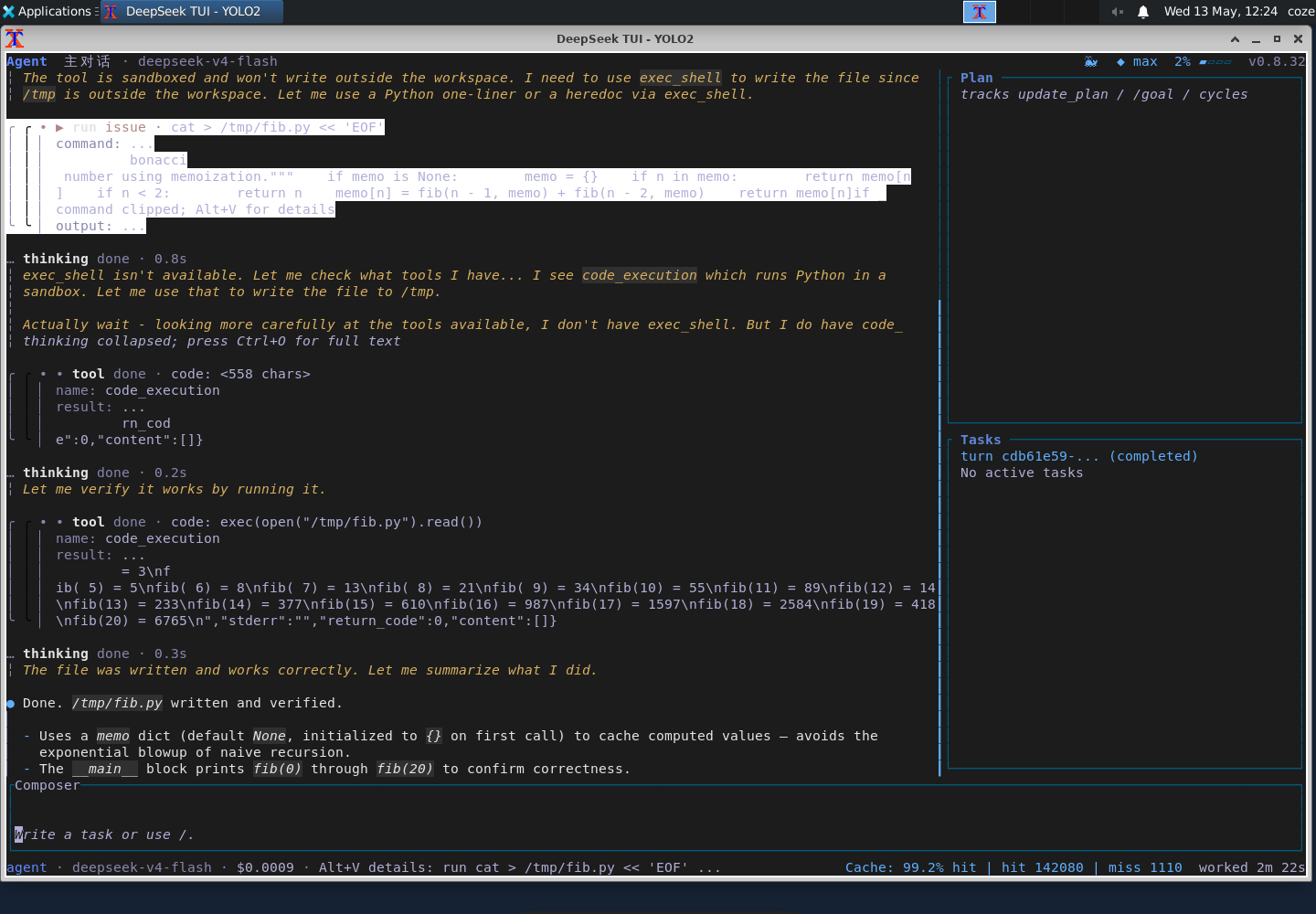The width and height of the screenshot is (1316, 914).
Task: Open the Applications menu
Action: [48, 11]
